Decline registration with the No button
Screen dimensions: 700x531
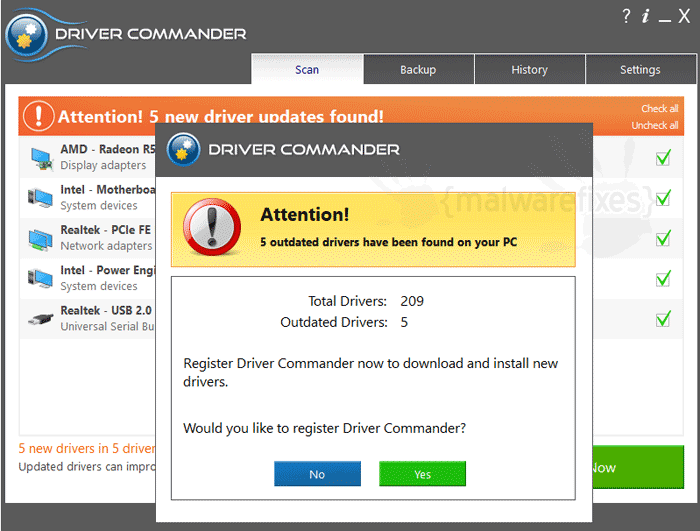(x=317, y=474)
